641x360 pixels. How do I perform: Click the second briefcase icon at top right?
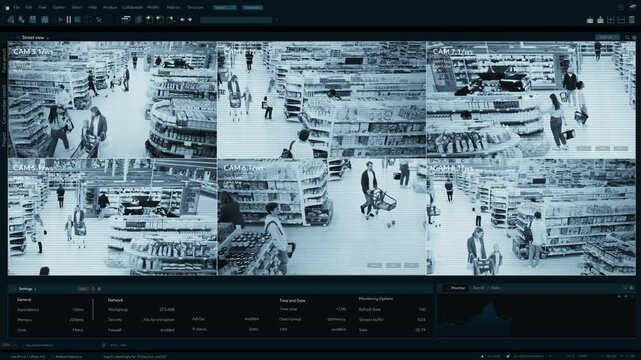pos(600,20)
